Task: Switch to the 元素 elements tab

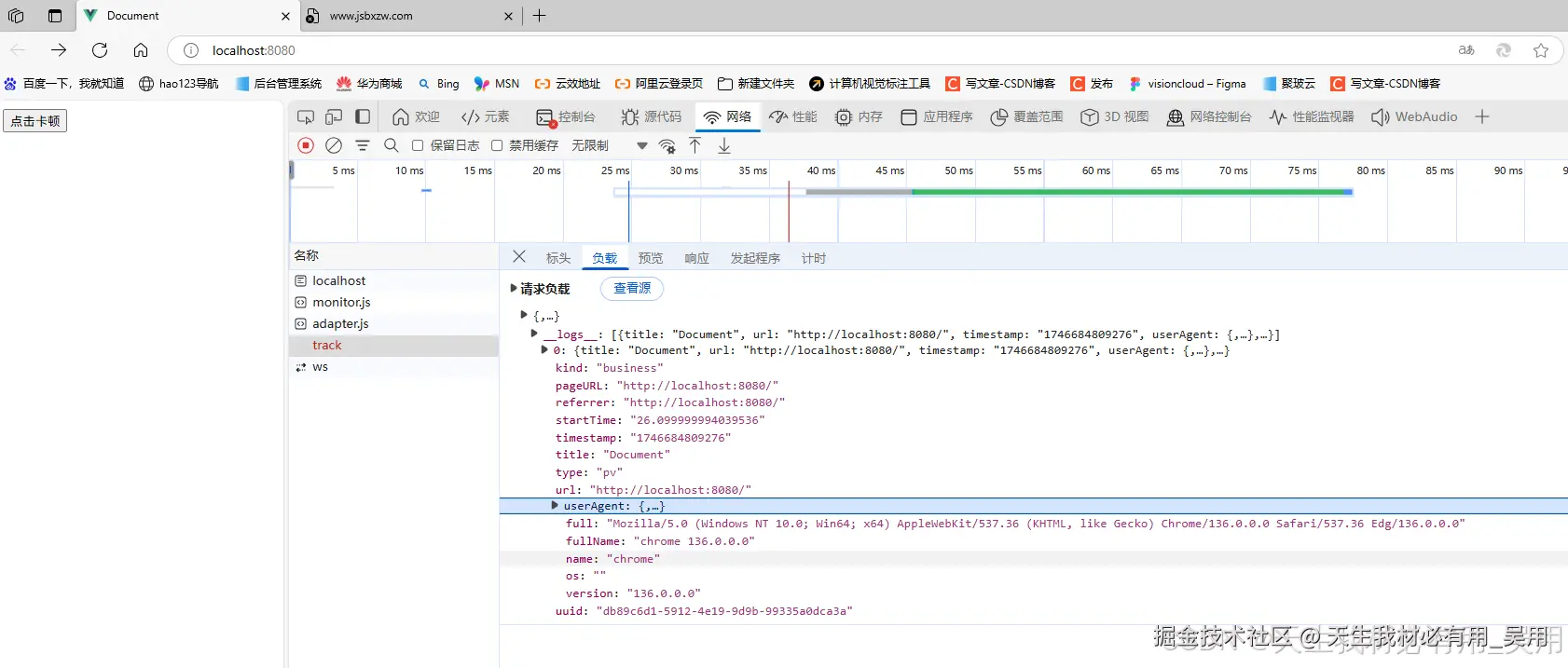Action: 485,117
